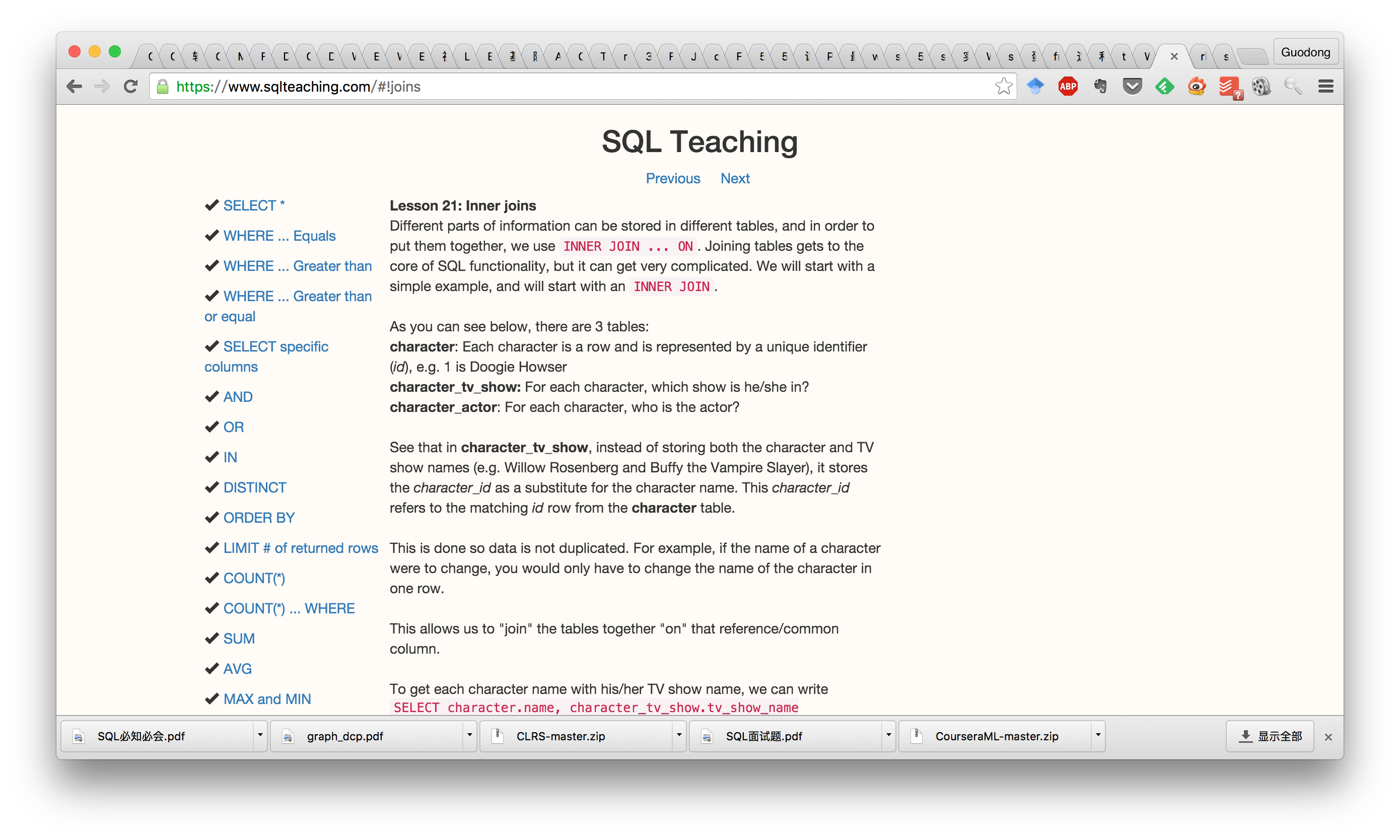Go to the Next lesson link

pyautogui.click(x=735, y=178)
